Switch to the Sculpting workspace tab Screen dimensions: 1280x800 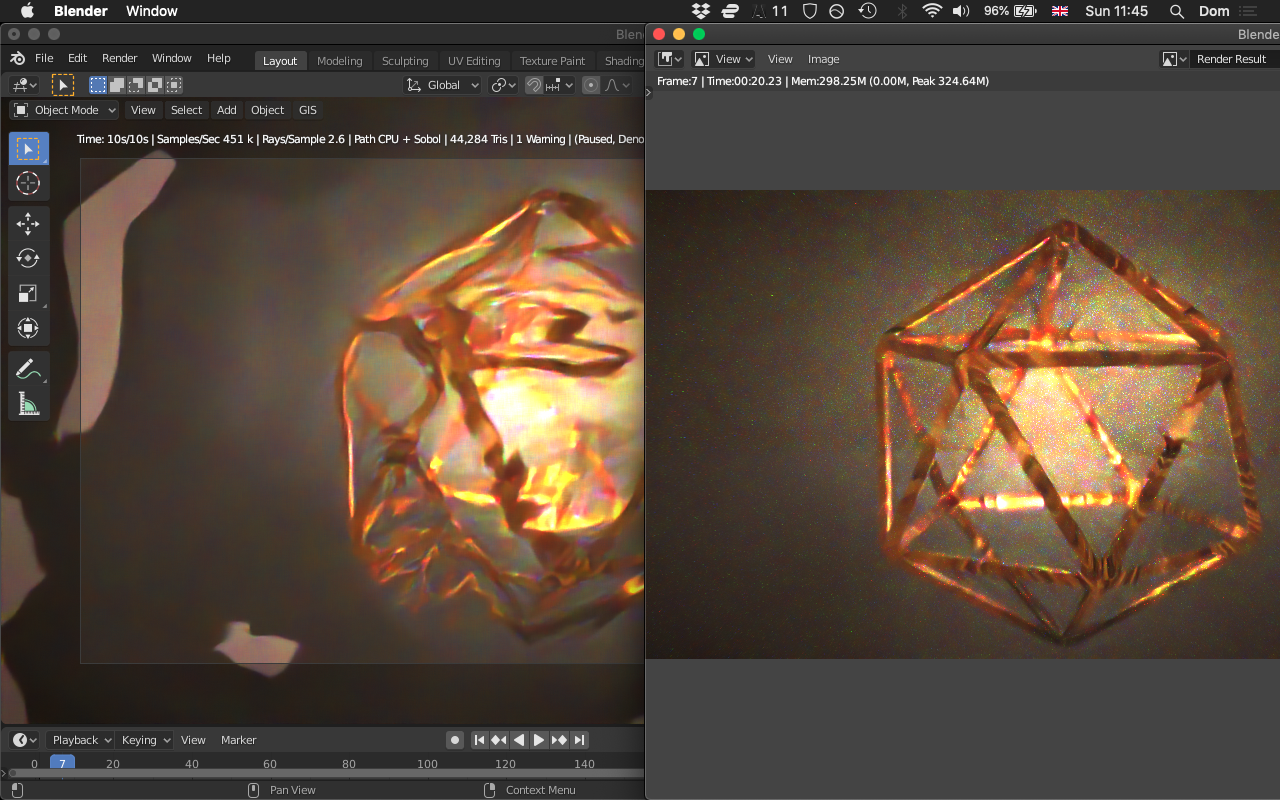404,61
